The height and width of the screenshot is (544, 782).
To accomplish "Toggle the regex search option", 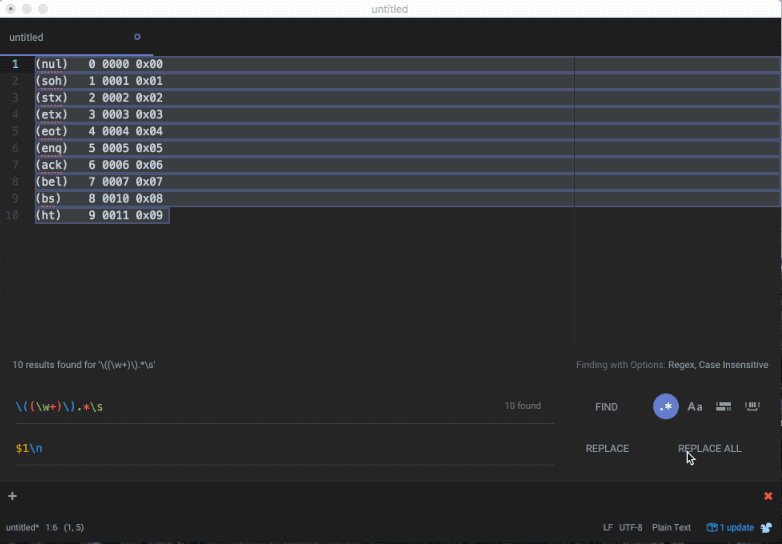I will pyautogui.click(x=666, y=407).
